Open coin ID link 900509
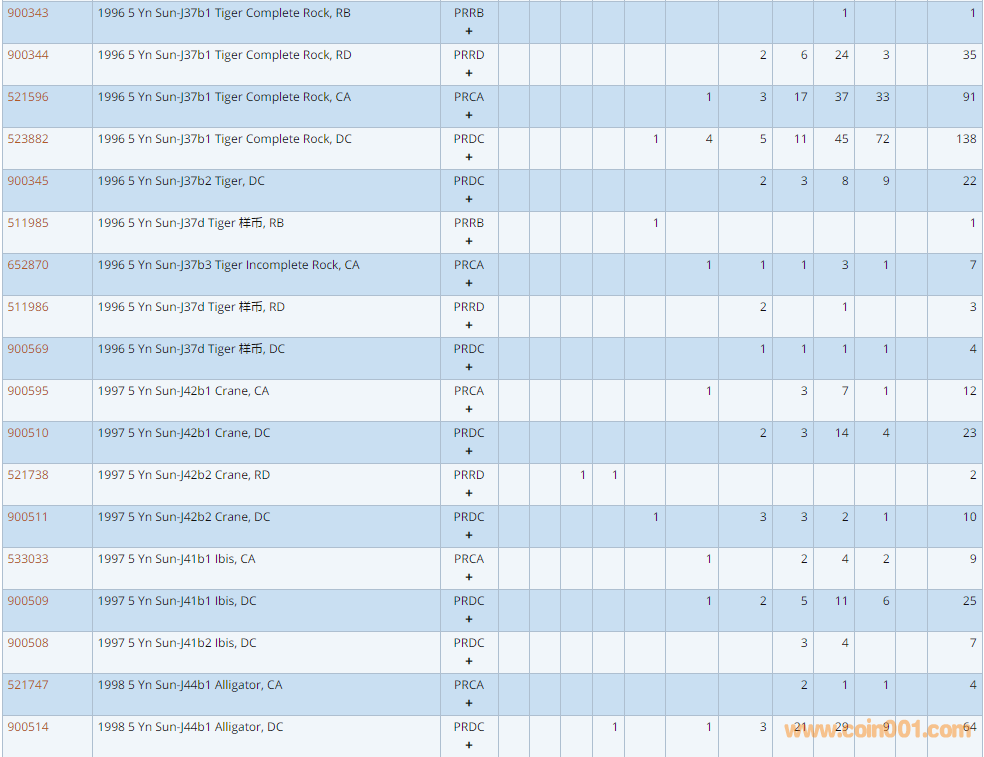This screenshot has height=757, width=984. point(28,601)
